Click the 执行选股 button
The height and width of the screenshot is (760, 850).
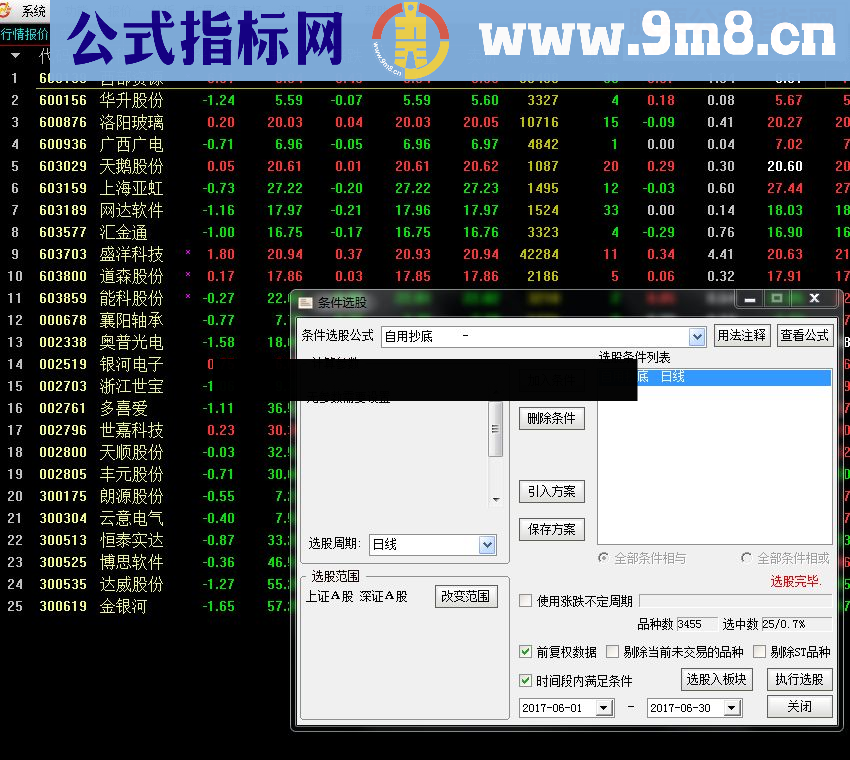pyautogui.click(x=800, y=679)
